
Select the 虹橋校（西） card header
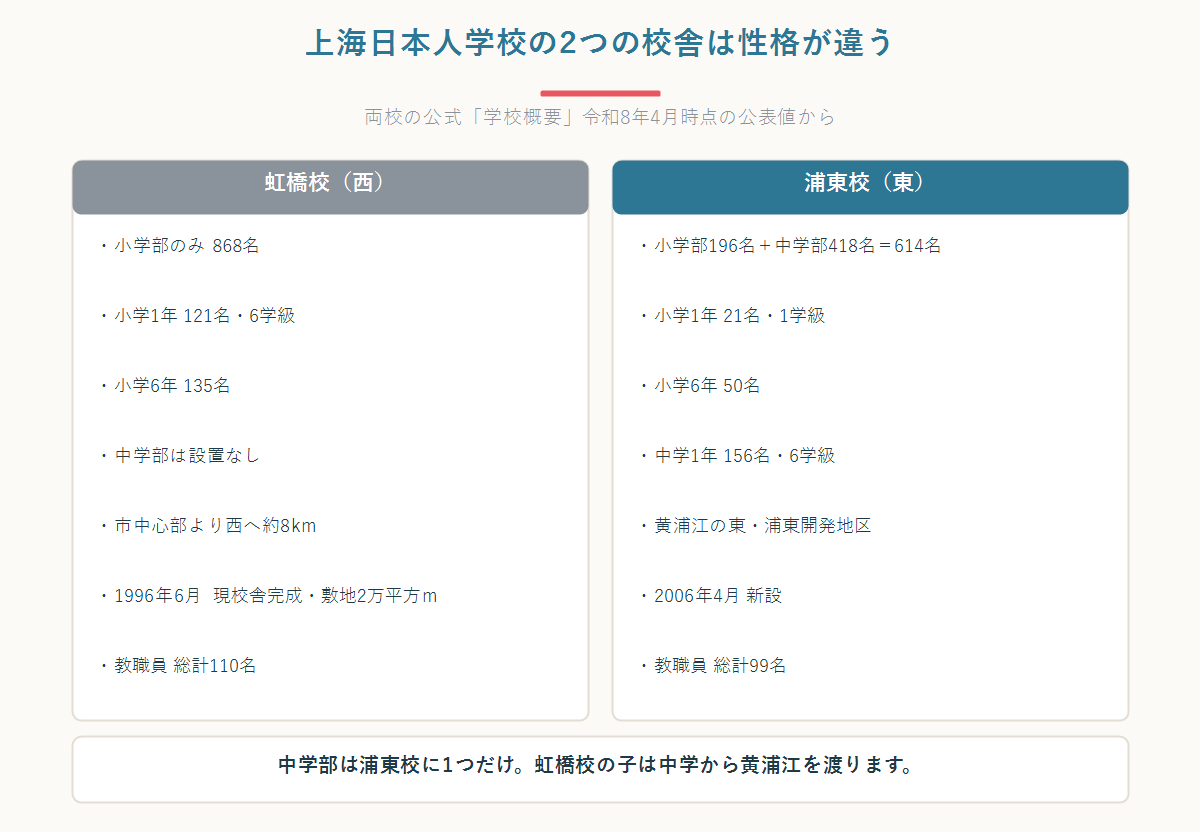pos(330,187)
